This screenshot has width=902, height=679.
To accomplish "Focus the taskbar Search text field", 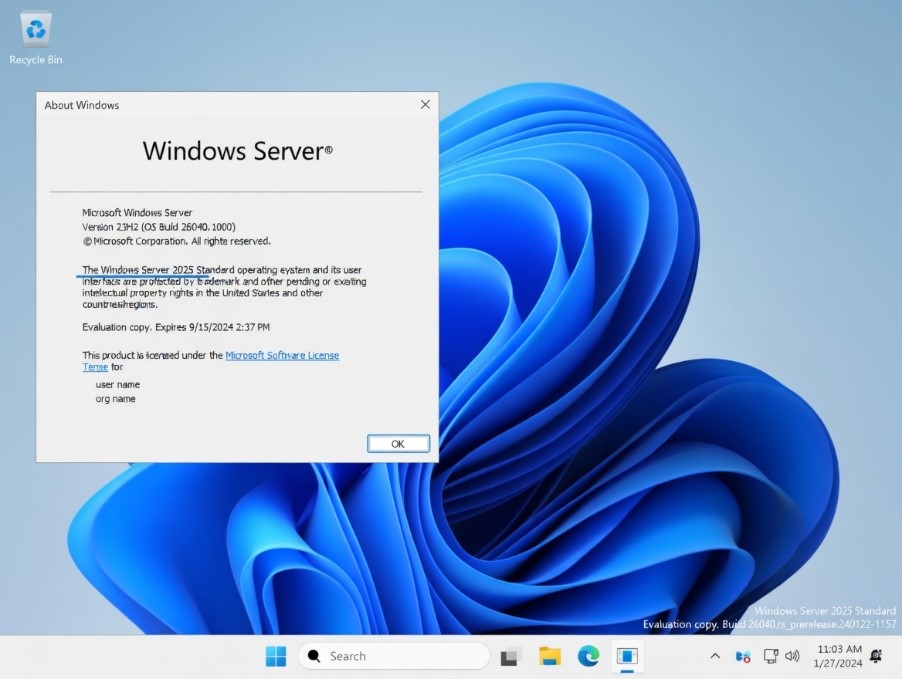I will 393,656.
